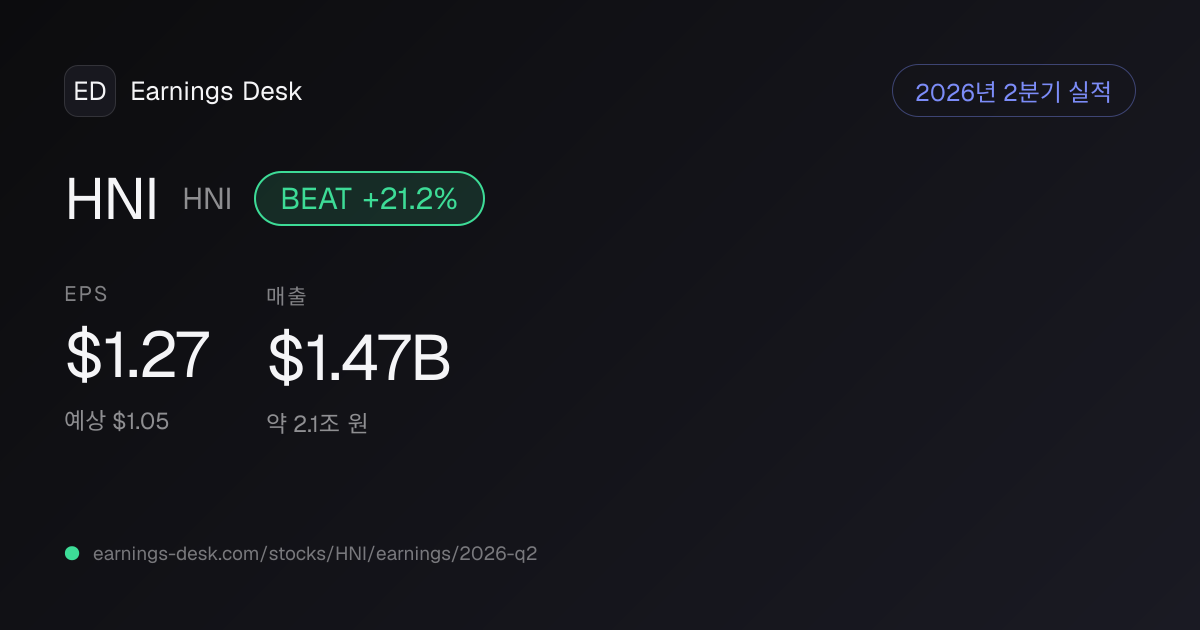The image size is (1200, 630).
Task: Select the 2026년 2분기 실적 badge
Action: (x=1013, y=91)
